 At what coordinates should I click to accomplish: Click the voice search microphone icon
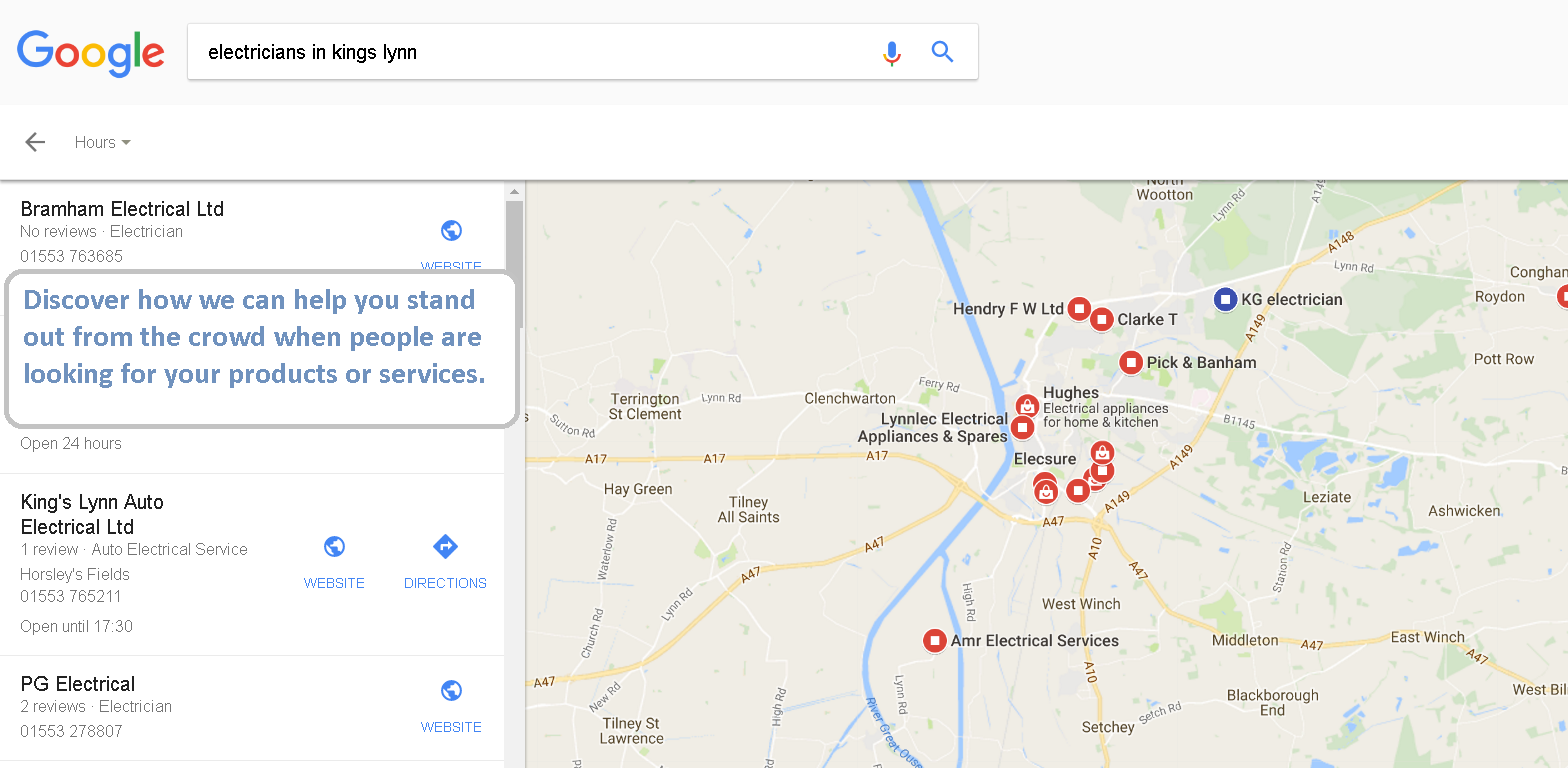pos(892,53)
